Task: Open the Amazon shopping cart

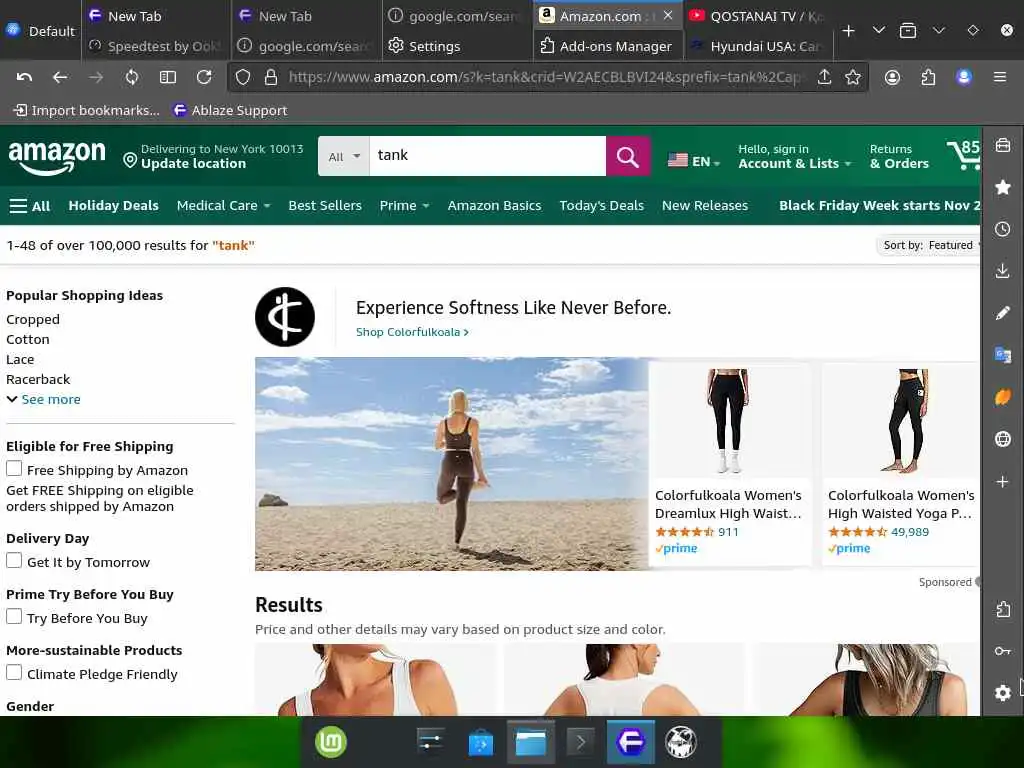Action: [964, 155]
